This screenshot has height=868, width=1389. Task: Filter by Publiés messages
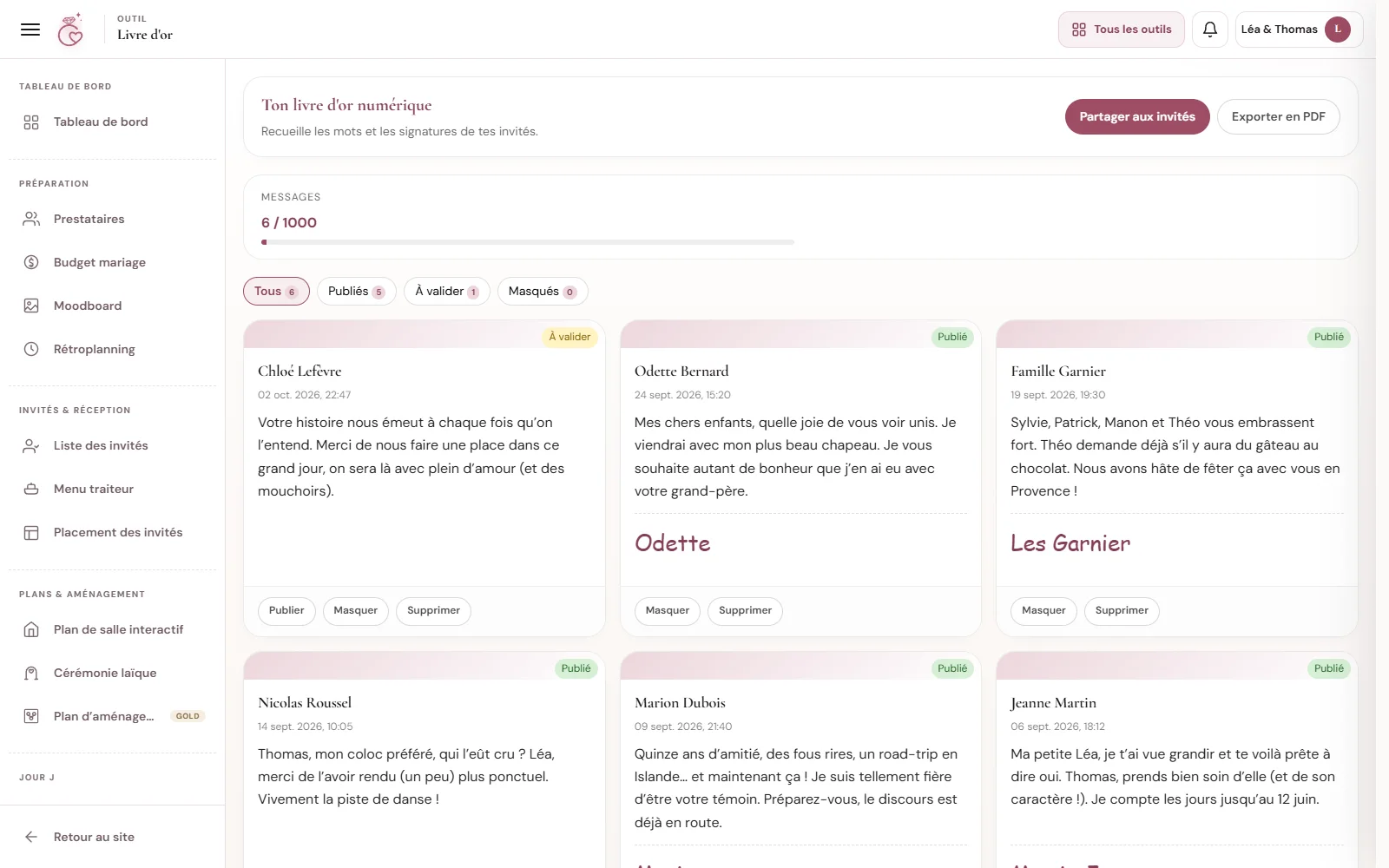356,292
